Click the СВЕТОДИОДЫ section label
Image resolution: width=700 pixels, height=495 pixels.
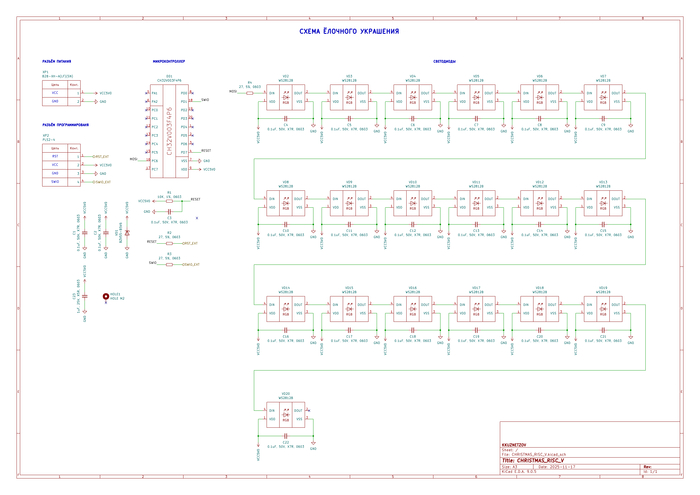445,61
